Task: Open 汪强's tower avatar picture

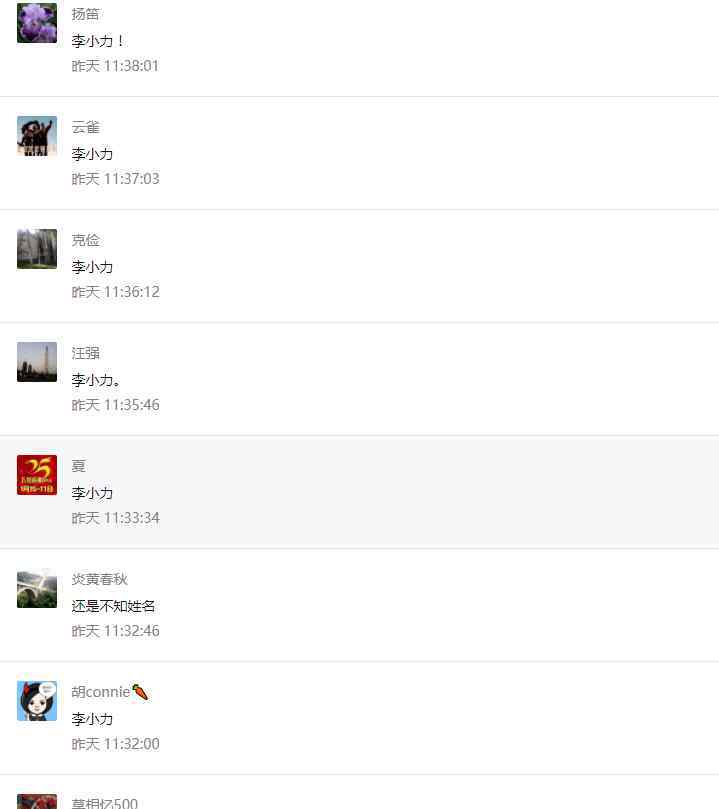Action: tap(37, 362)
